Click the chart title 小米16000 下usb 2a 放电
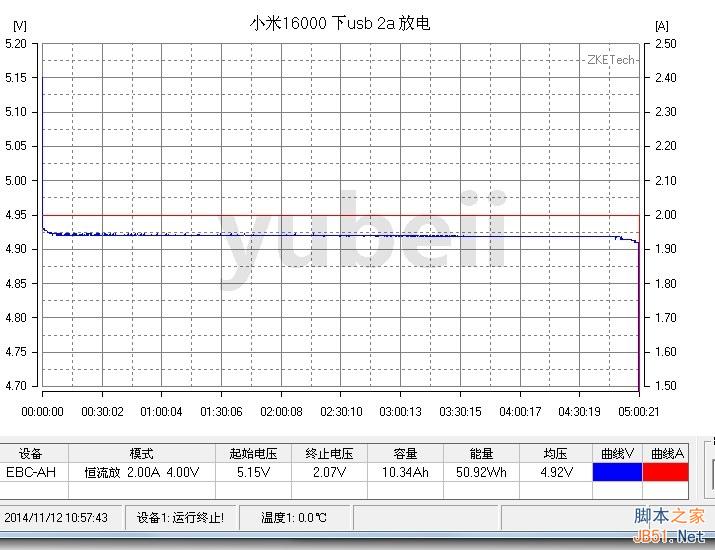This screenshot has height=550, width=715. point(340,23)
